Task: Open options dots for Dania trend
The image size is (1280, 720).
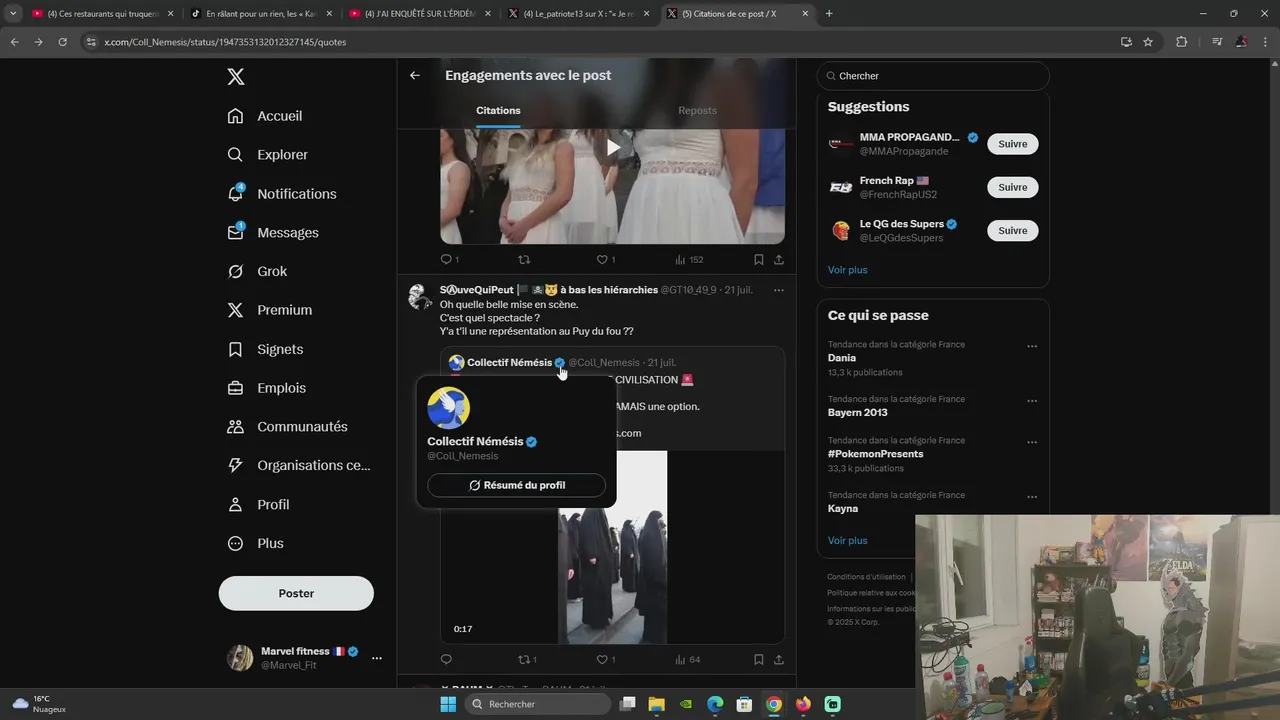Action: (1032, 346)
